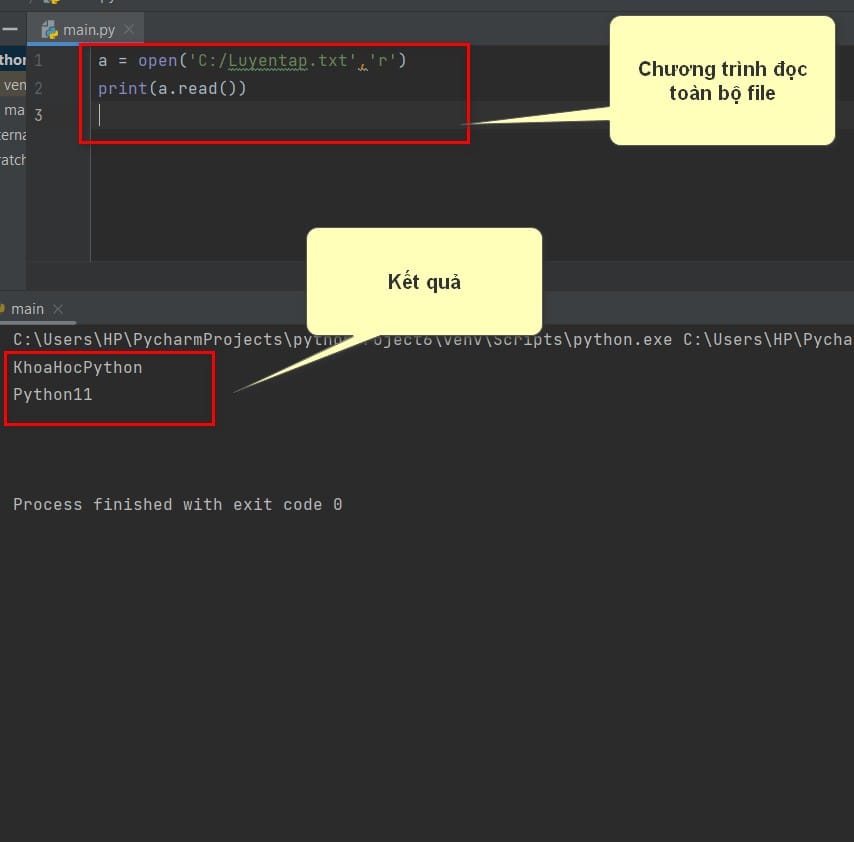Close the main run console tab
Viewport: 854px width, 842px height.
tap(58, 309)
